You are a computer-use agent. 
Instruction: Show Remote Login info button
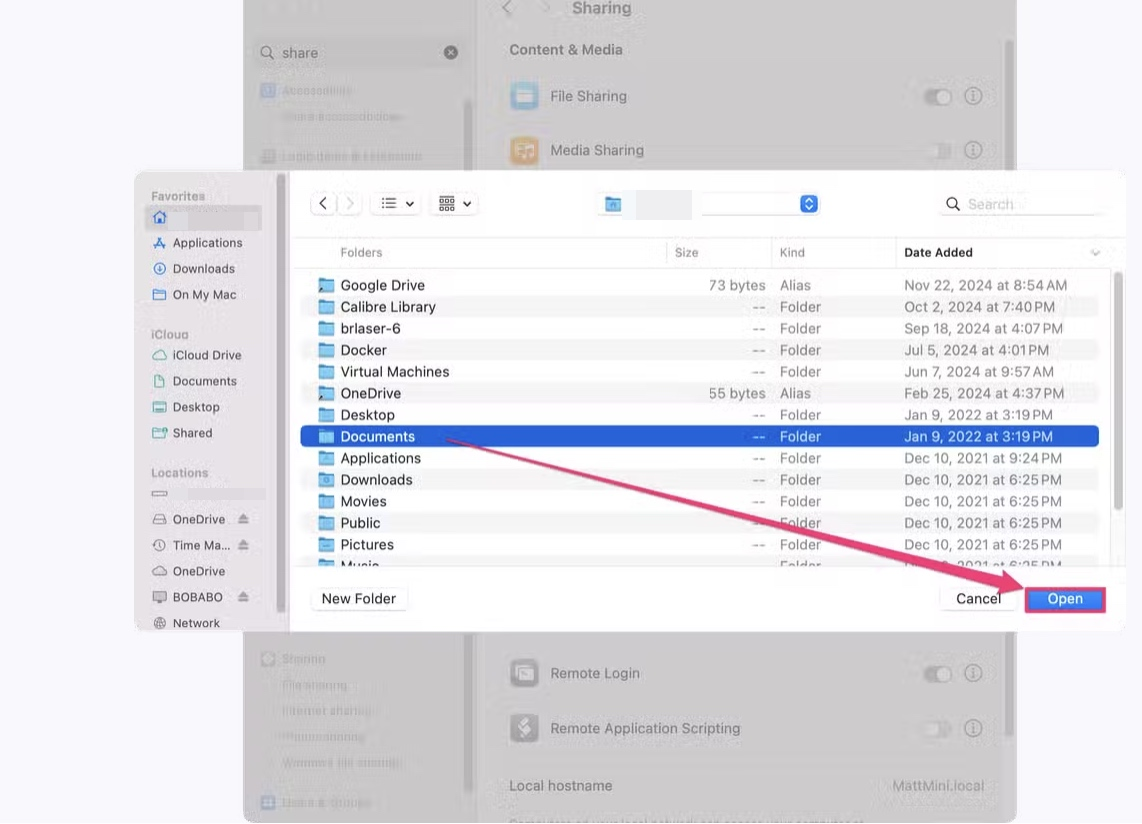point(973,673)
